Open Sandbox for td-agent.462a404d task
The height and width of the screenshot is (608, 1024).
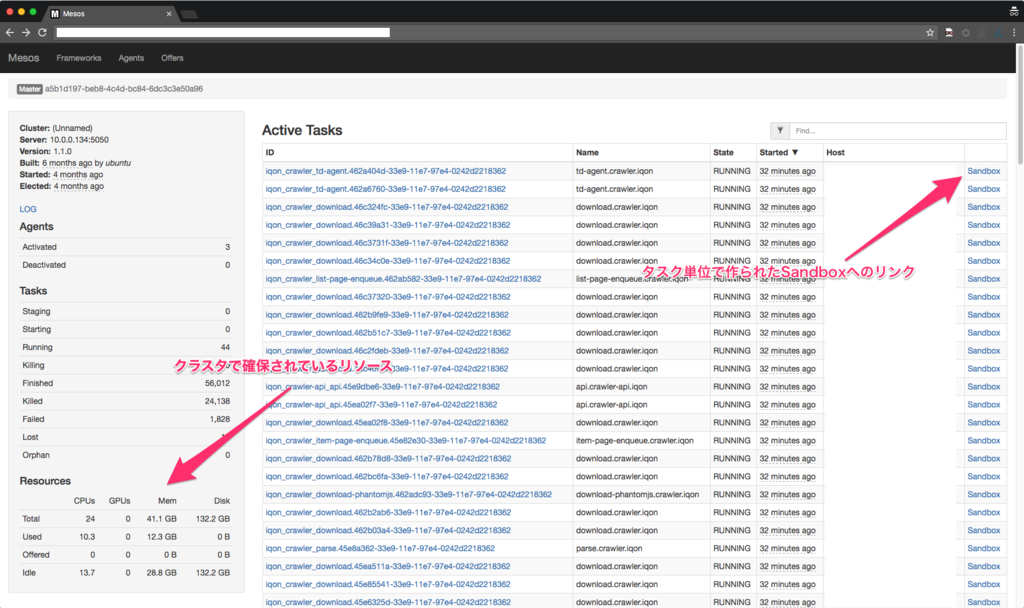pyautogui.click(x=984, y=171)
